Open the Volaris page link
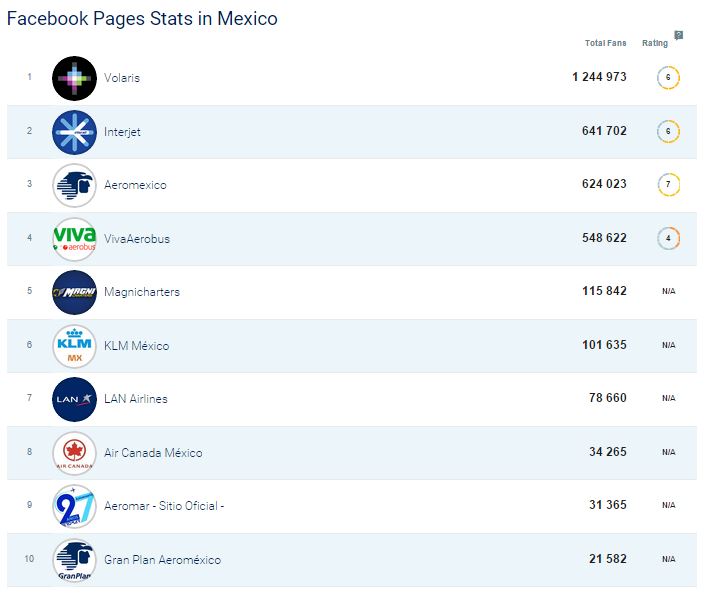 [122, 78]
